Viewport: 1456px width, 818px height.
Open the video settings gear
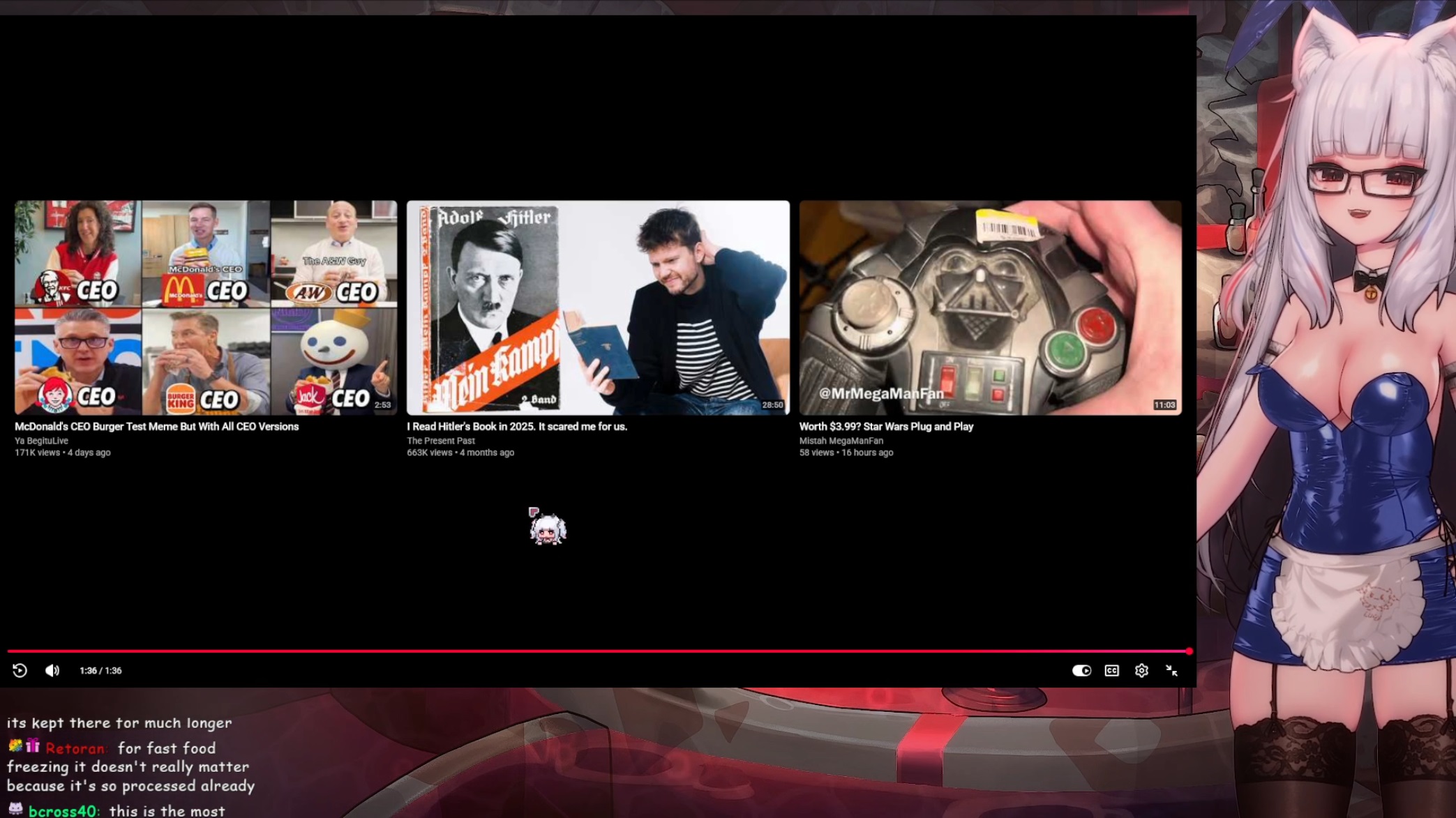(1141, 670)
